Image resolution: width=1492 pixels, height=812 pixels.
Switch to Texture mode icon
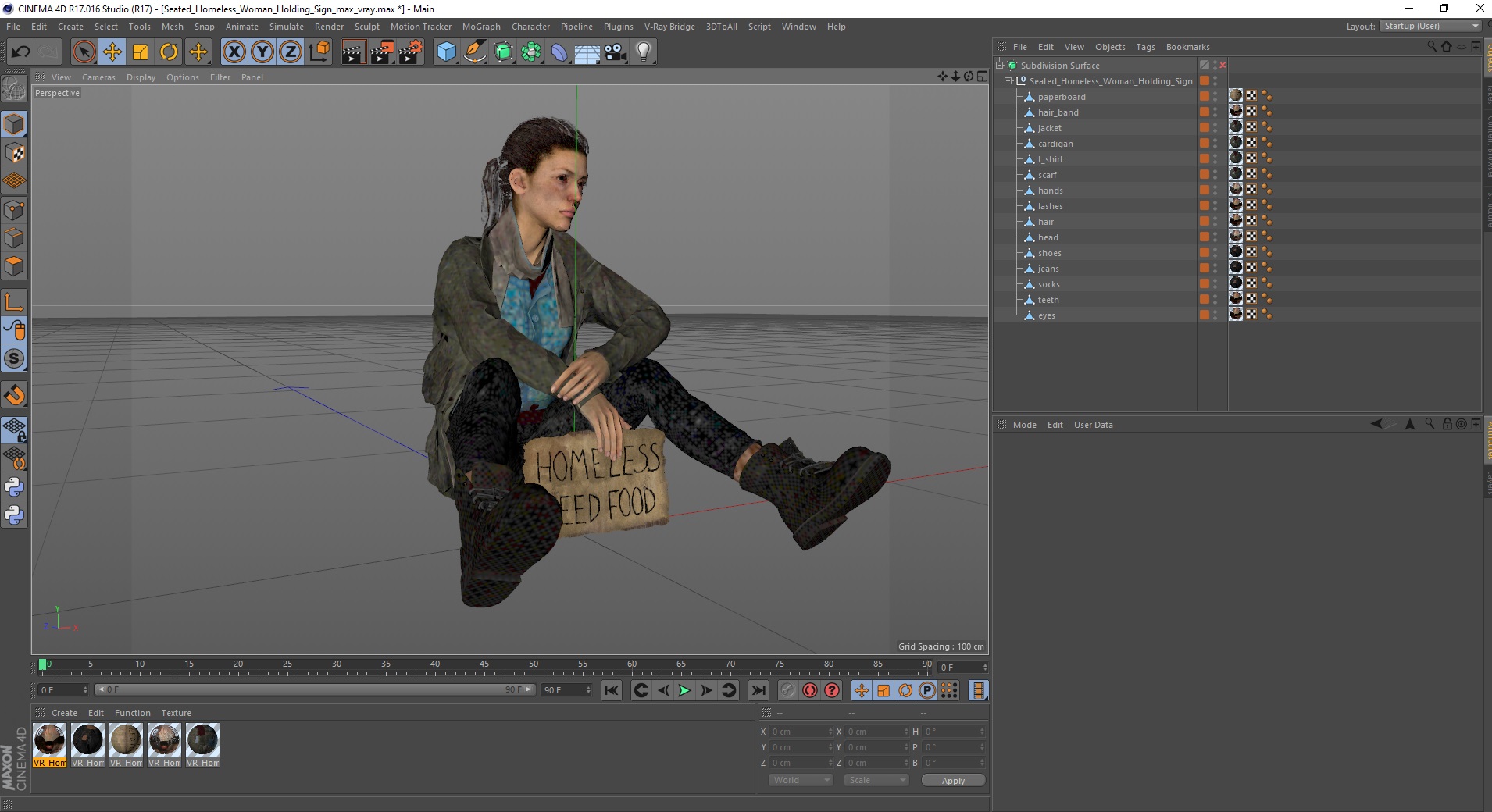[x=14, y=153]
